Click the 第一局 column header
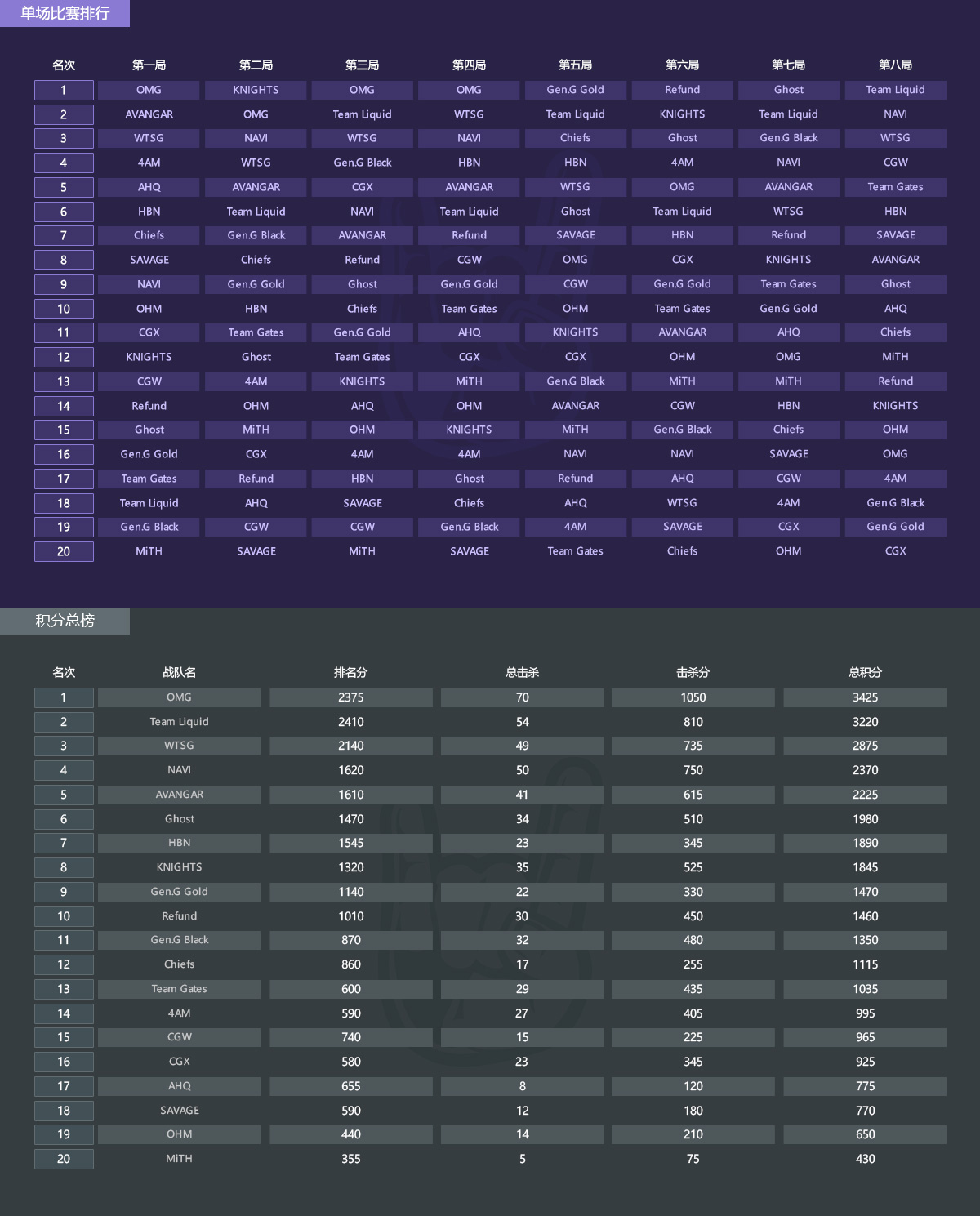Viewport: 980px width, 1216px height. click(149, 65)
